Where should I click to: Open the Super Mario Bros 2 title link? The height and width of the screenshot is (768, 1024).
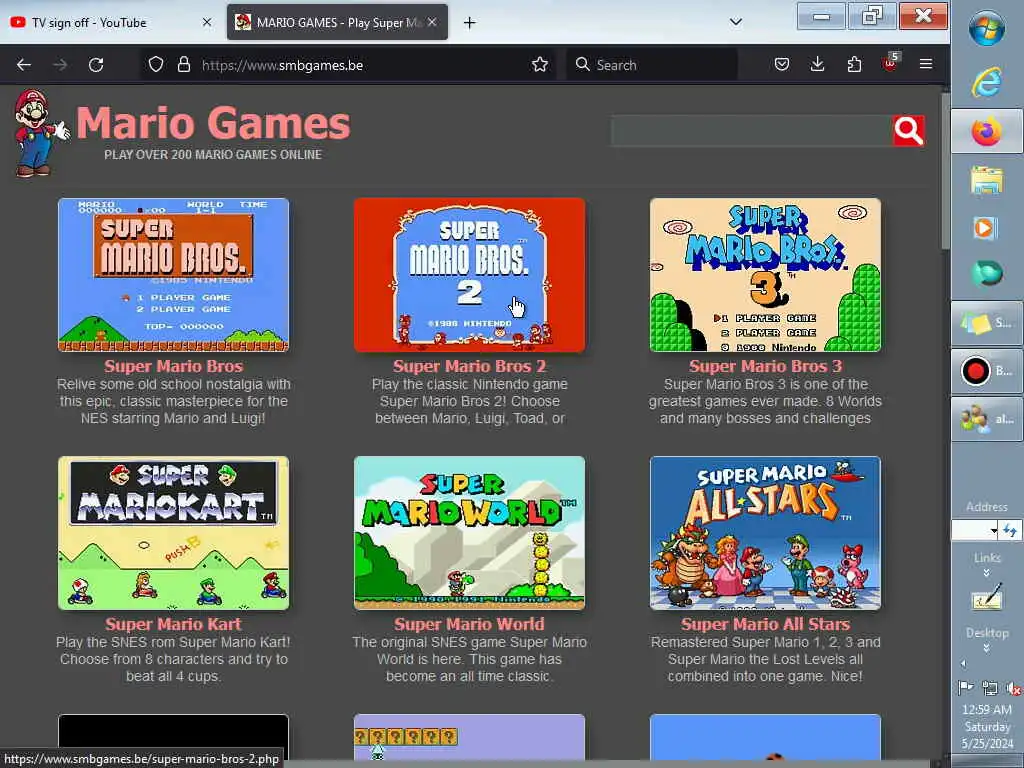point(470,366)
